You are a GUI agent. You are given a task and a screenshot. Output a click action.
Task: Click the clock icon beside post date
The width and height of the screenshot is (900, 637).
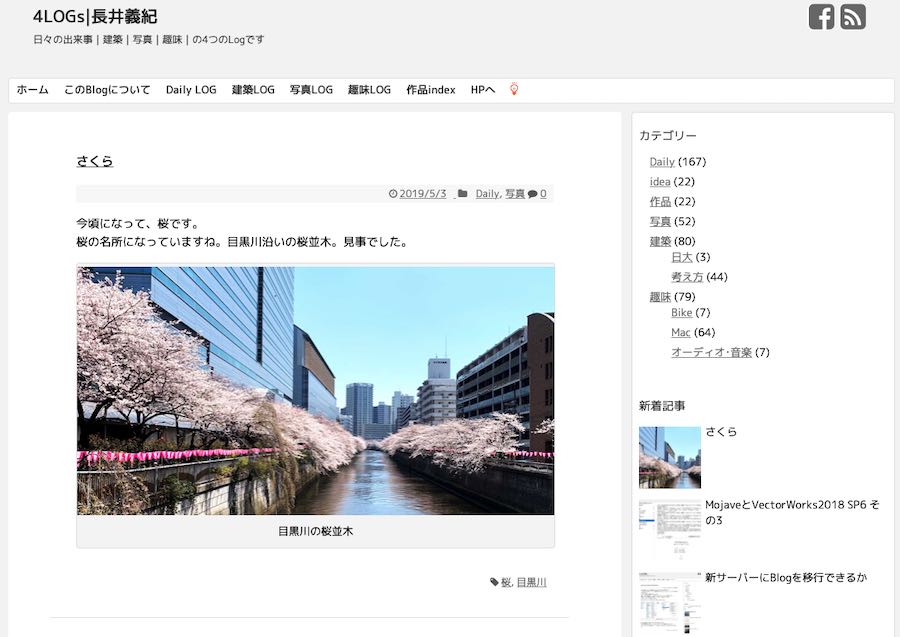click(393, 194)
